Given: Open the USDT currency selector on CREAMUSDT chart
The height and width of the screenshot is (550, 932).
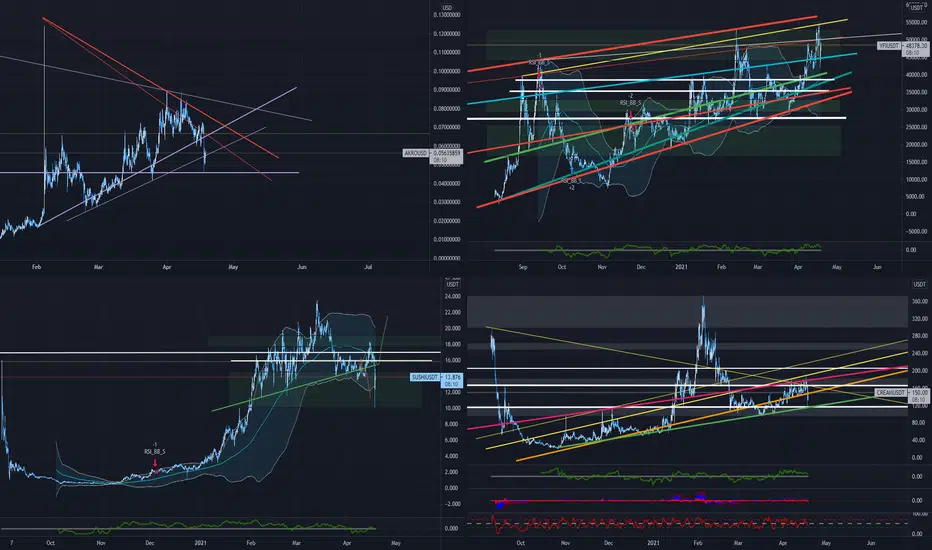Looking at the screenshot, I should [x=919, y=284].
